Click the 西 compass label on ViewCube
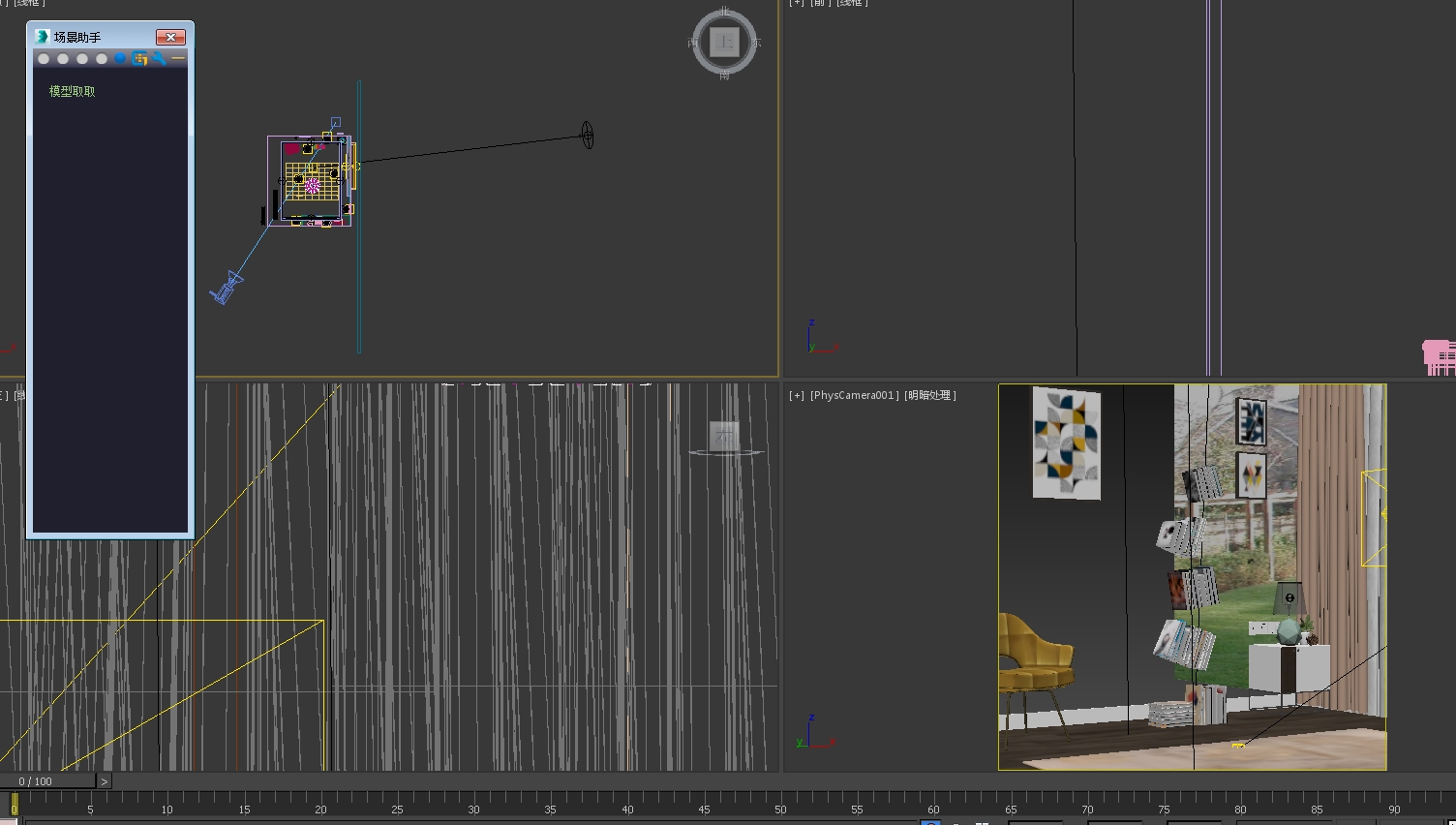The image size is (1456, 825). pos(692,43)
